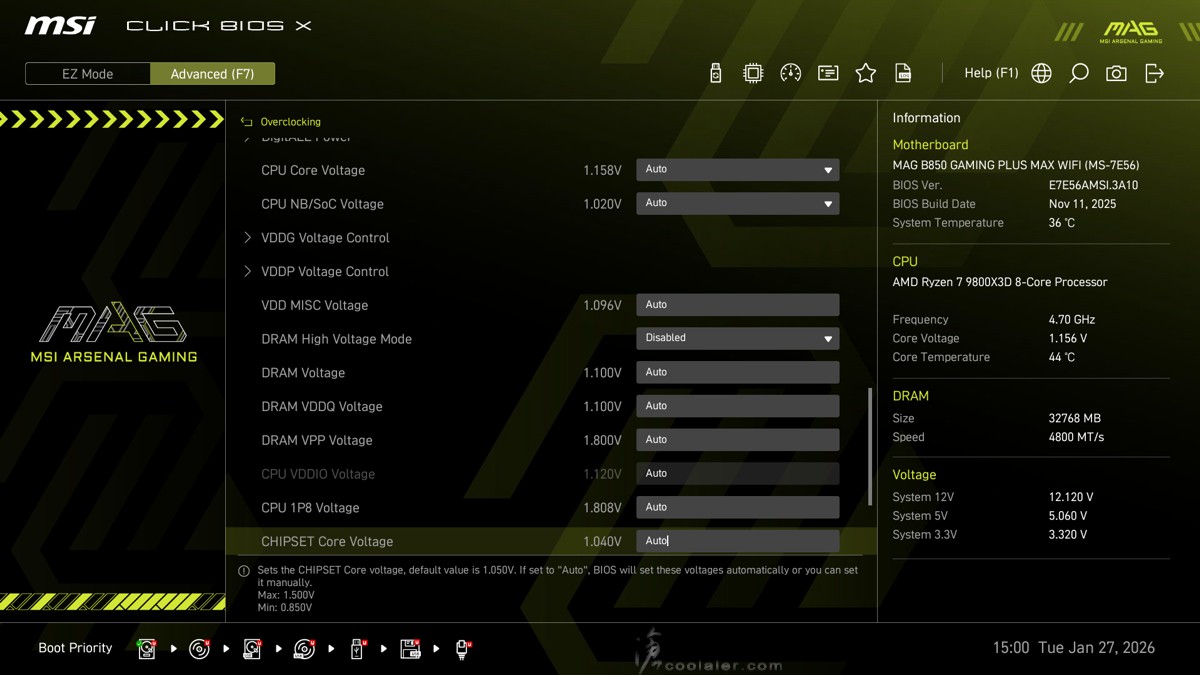Image resolution: width=1200 pixels, height=675 pixels.
Task: Open the LOG file icon
Action: 903,73
